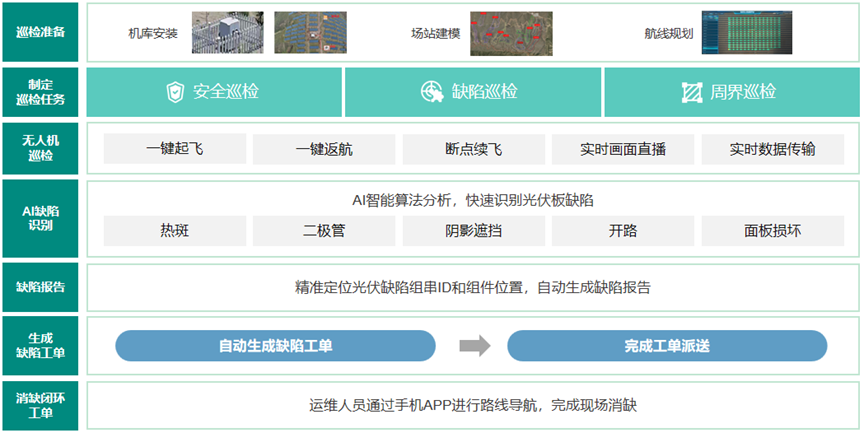Screen dimensions: 864x433
Task: Click the gray arrow between work order buttons
Action: 474,346
